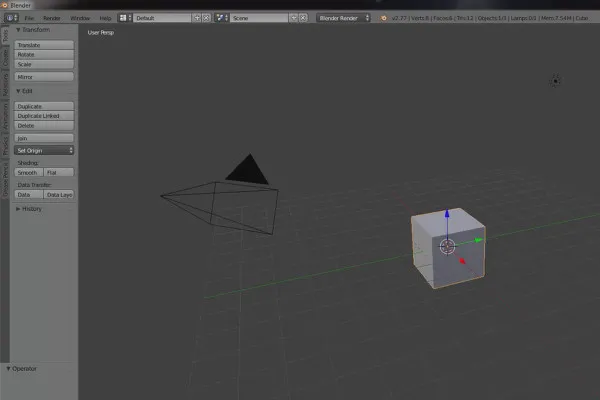
Task: Switch to the Relations tab
Action: click(x=5, y=85)
